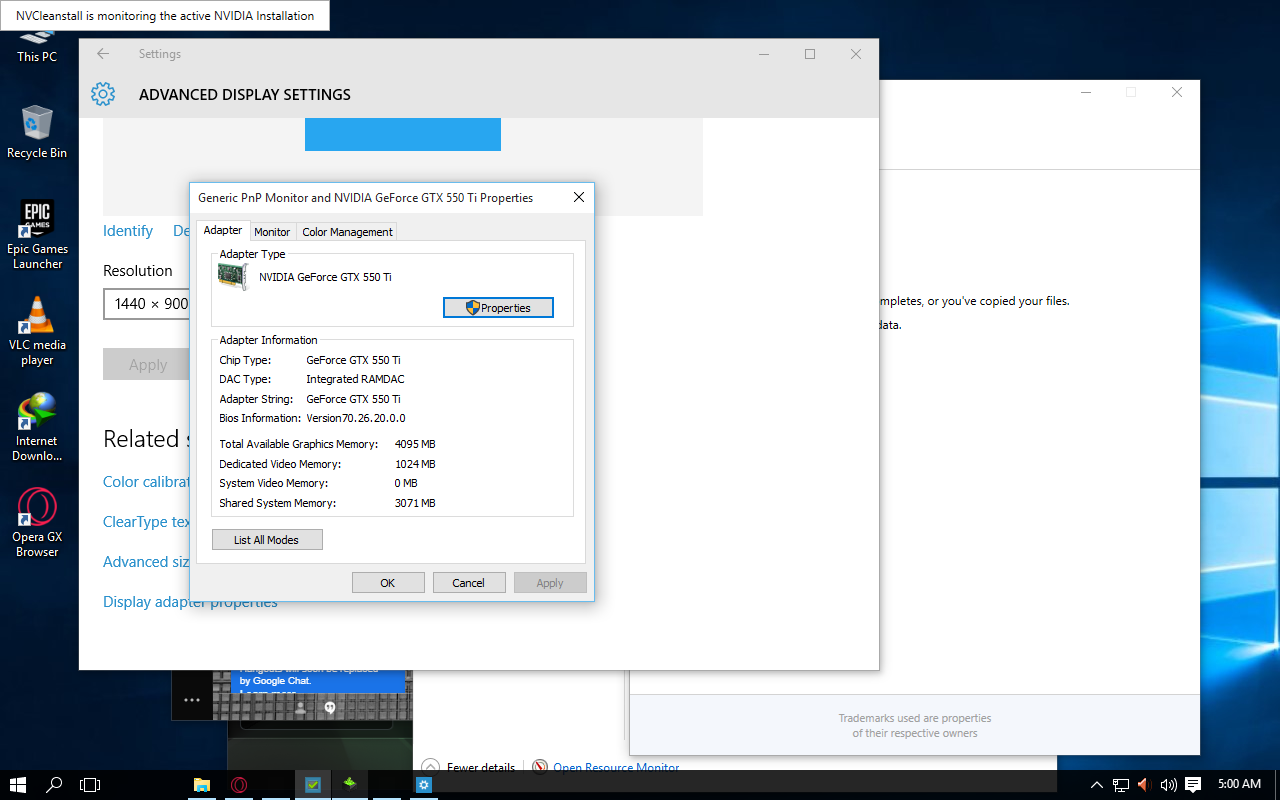1280x800 pixels.
Task: Switch to the Adapter tab
Action: [223, 230]
